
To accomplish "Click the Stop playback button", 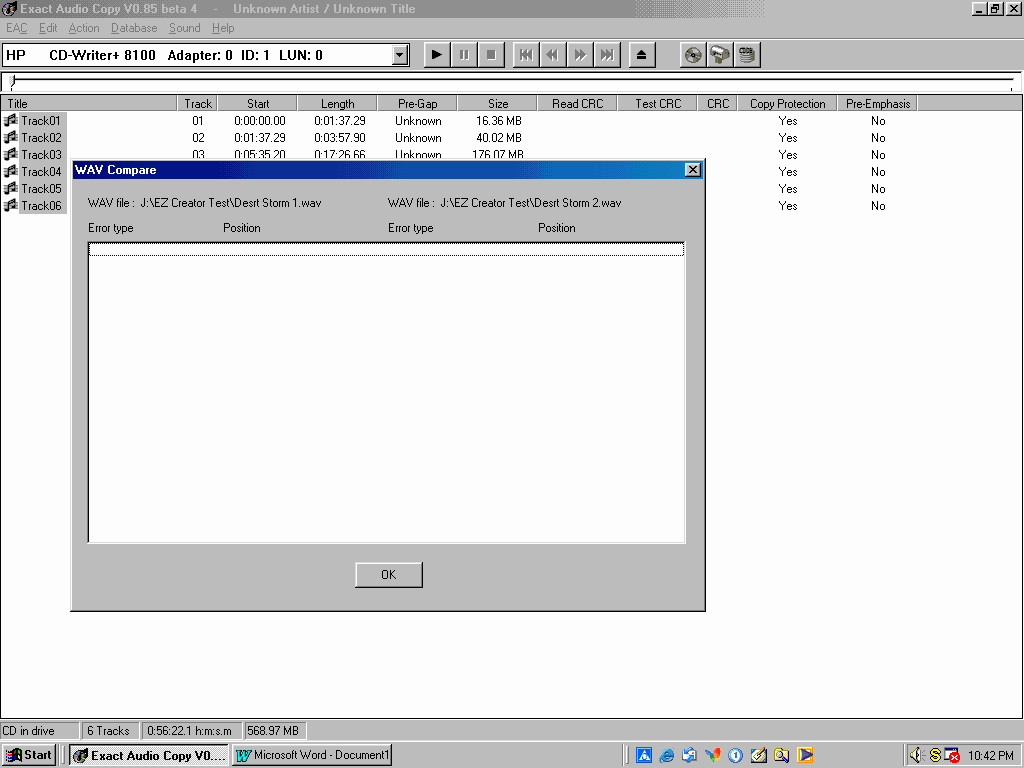I will (x=490, y=55).
